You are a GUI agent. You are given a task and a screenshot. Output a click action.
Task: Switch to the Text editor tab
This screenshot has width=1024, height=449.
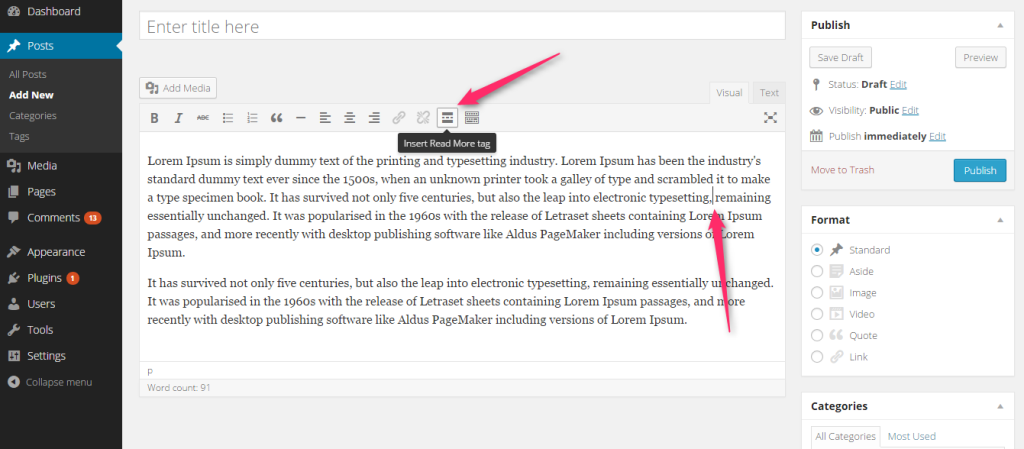click(769, 93)
